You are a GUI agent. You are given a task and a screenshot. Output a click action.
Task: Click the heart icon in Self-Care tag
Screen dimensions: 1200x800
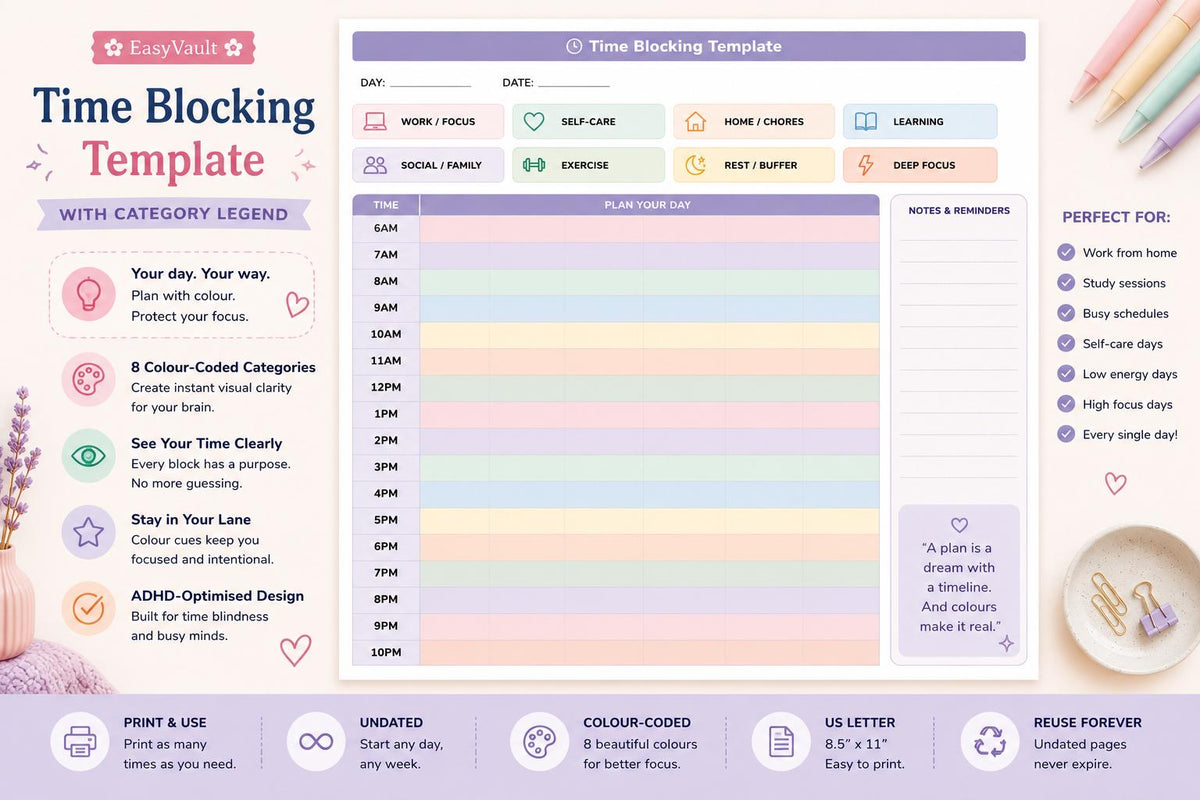pyautogui.click(x=534, y=122)
